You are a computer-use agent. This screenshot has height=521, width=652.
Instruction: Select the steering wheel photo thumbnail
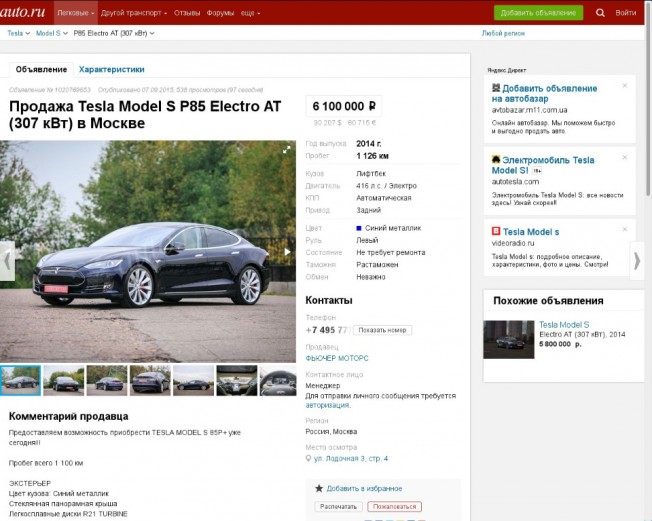tap(278, 380)
